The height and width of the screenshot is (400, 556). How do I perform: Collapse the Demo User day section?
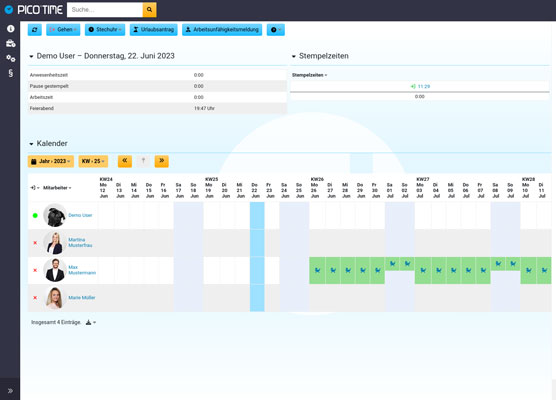pyautogui.click(x=31, y=56)
